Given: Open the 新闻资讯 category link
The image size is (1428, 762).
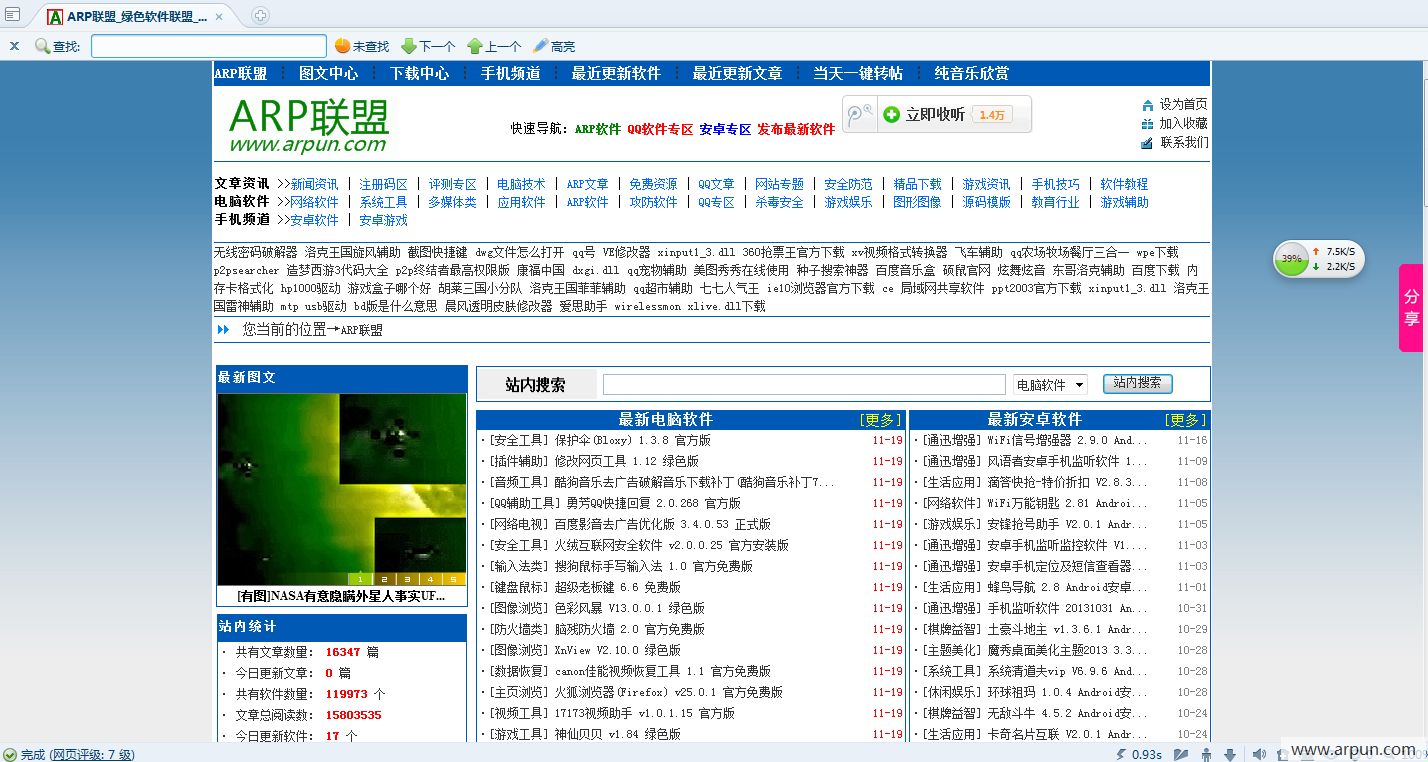Looking at the screenshot, I should click(x=314, y=184).
